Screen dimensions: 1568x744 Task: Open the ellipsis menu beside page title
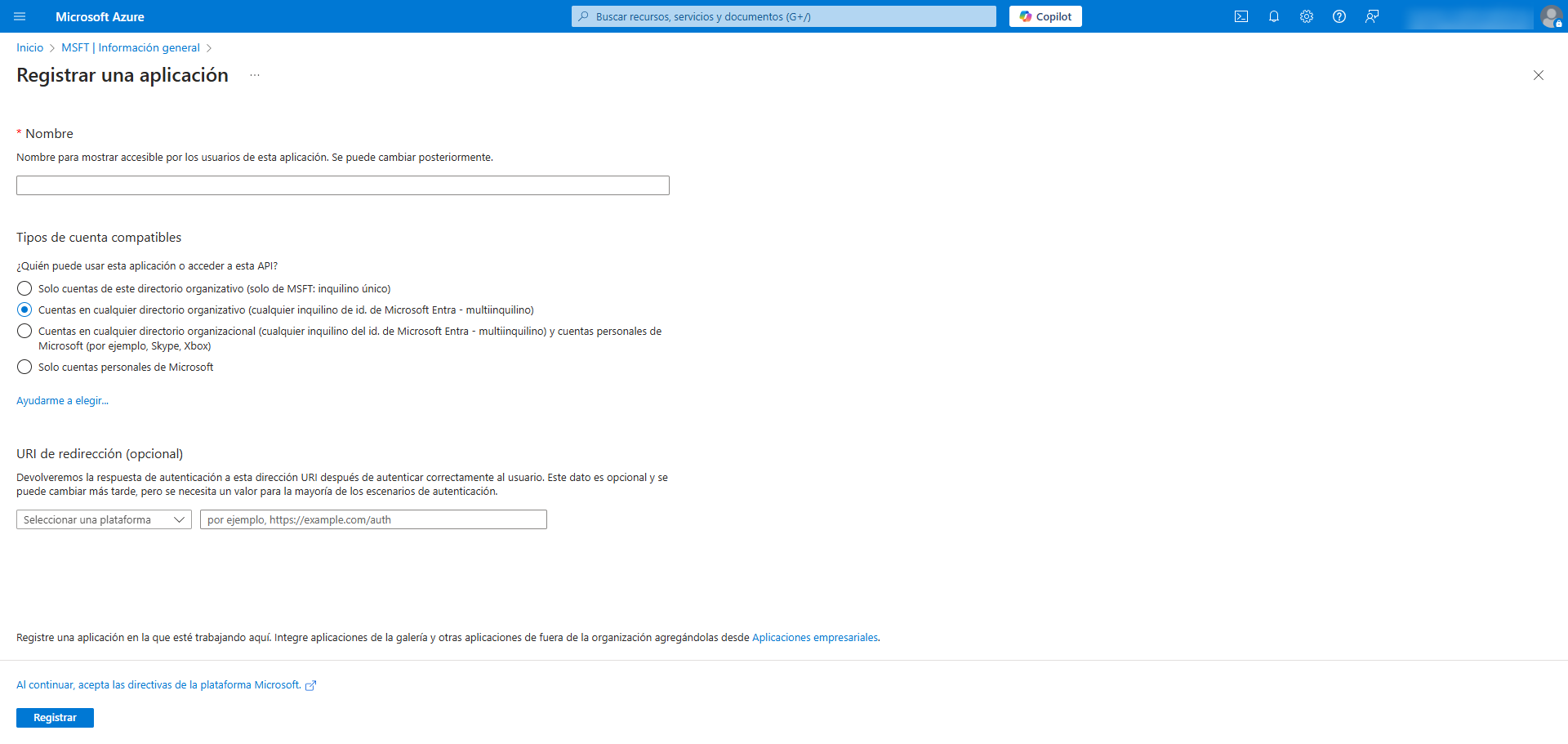click(x=255, y=75)
